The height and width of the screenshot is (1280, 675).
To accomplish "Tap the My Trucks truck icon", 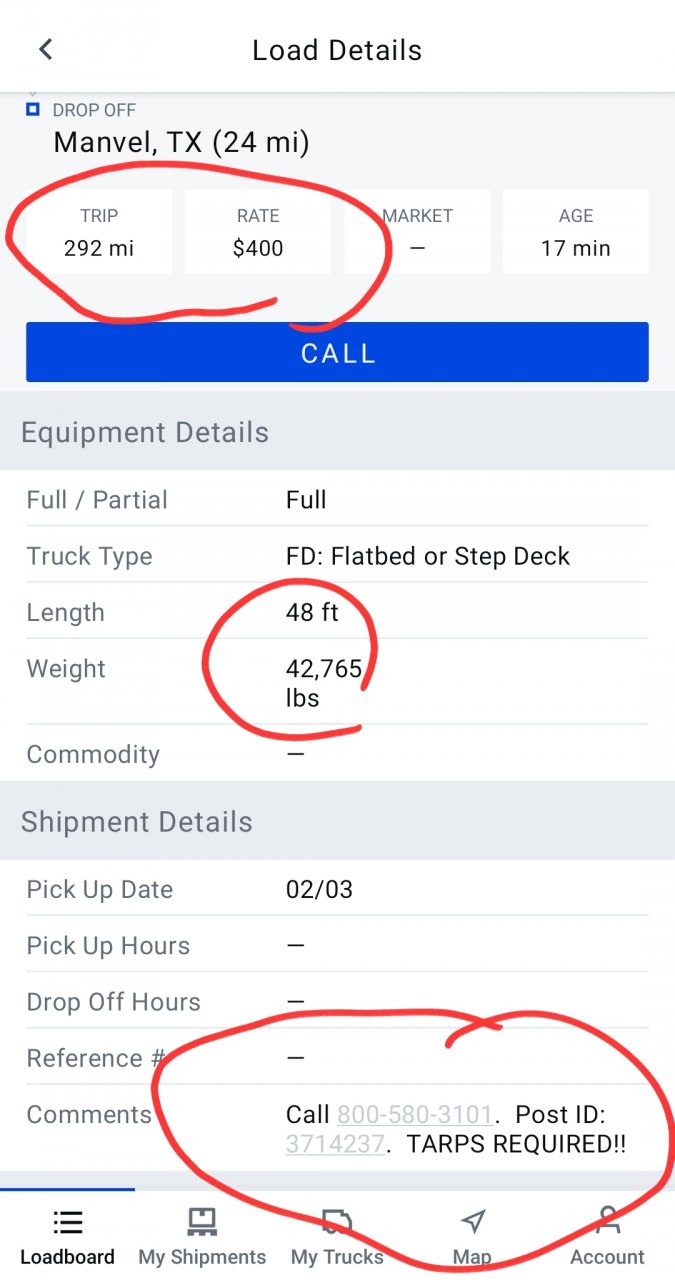I will pyautogui.click(x=337, y=1222).
